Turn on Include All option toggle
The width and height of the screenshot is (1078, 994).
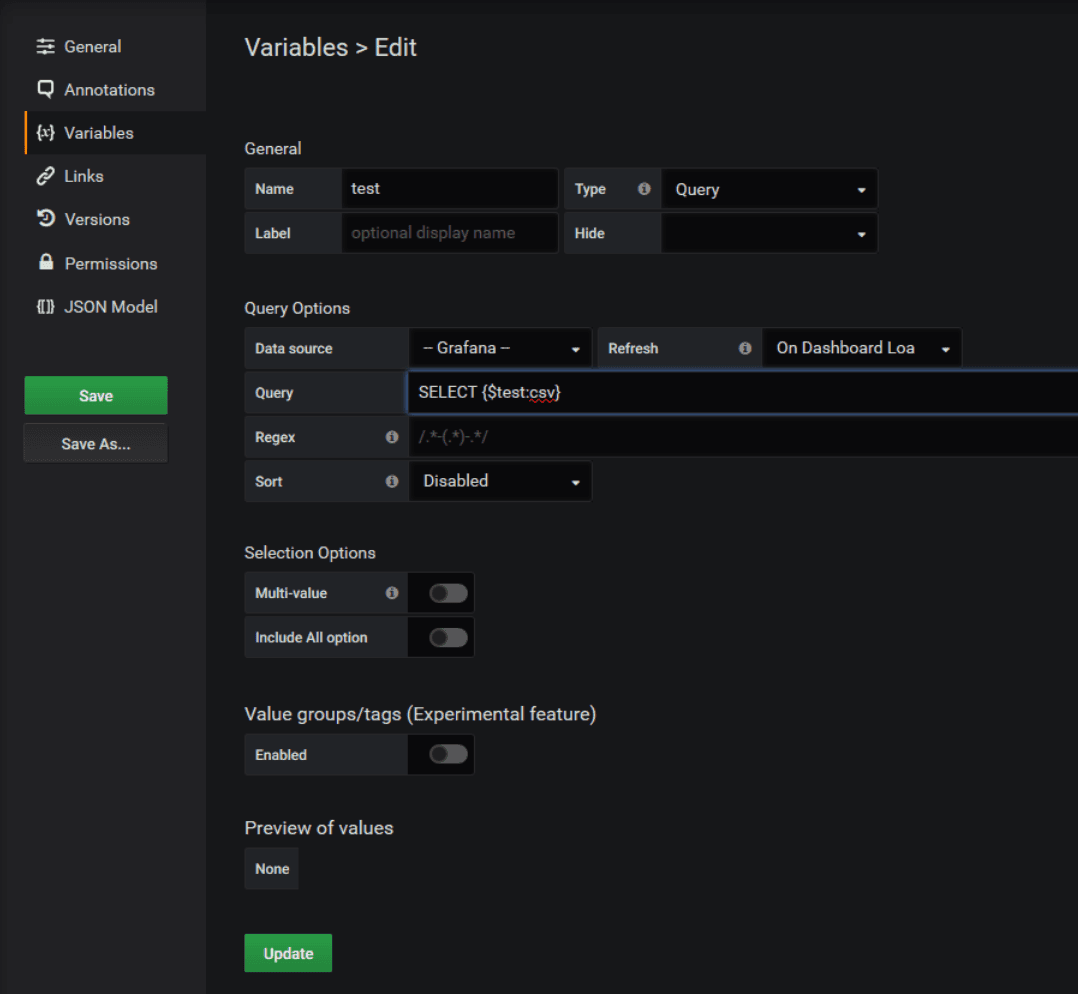pyautogui.click(x=448, y=637)
